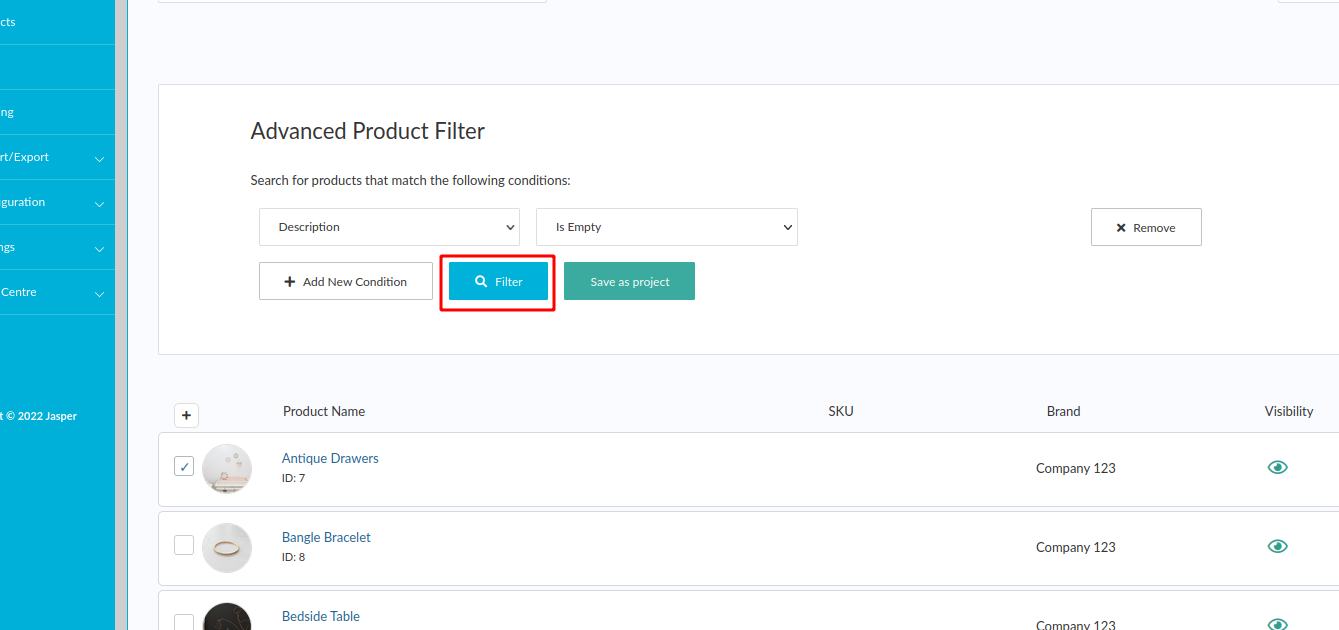Toggle visibility eye for Antique Drawers
The width and height of the screenshot is (1339, 630).
coord(1277,467)
